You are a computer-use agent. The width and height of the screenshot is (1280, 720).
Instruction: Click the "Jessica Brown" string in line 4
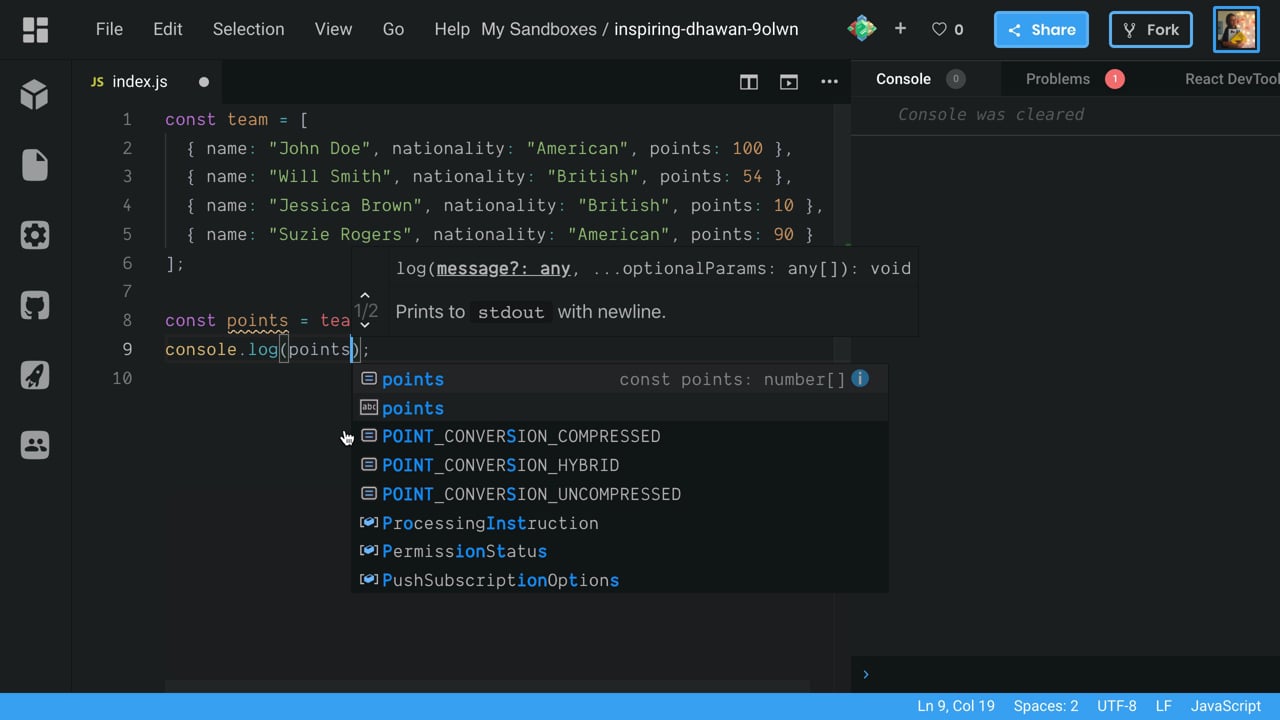(x=346, y=205)
